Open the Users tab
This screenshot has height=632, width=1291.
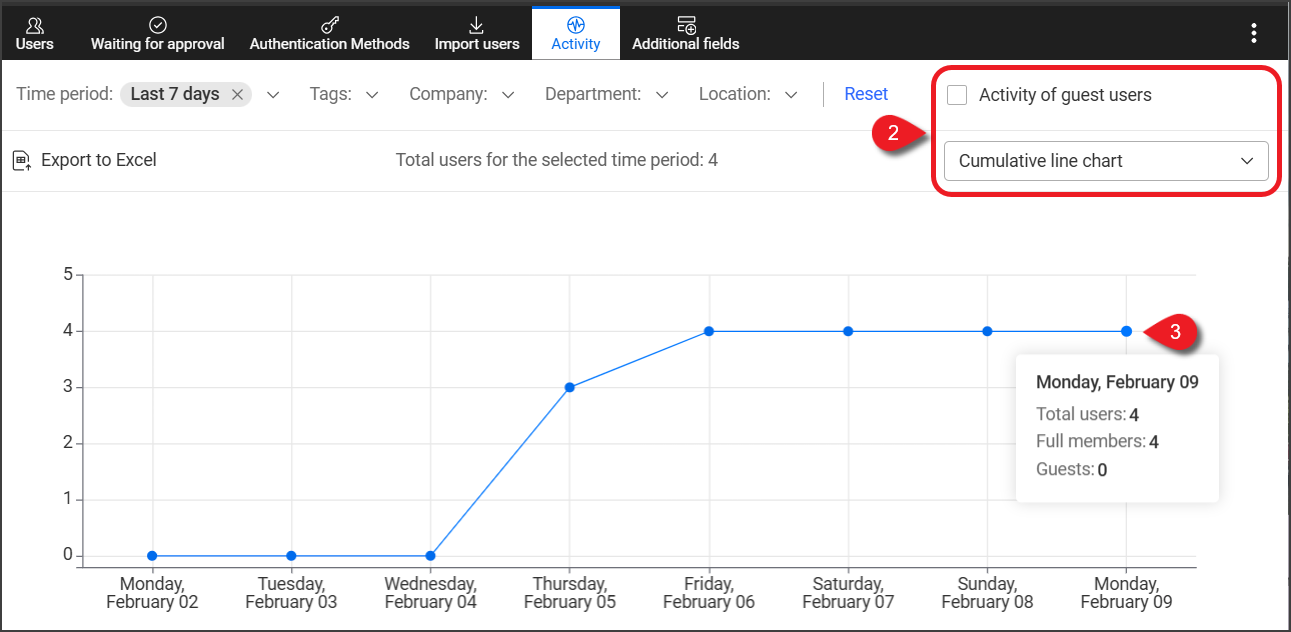[x=35, y=33]
